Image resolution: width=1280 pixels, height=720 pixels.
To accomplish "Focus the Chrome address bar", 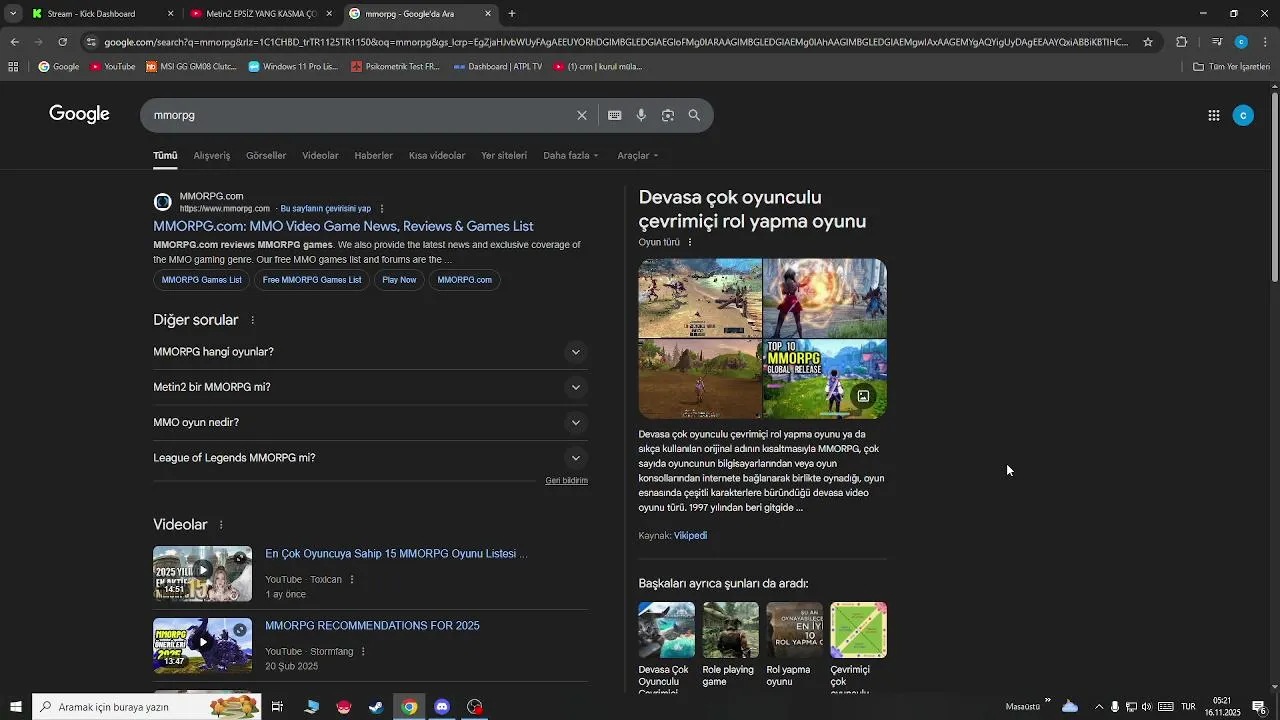I will pos(615,42).
